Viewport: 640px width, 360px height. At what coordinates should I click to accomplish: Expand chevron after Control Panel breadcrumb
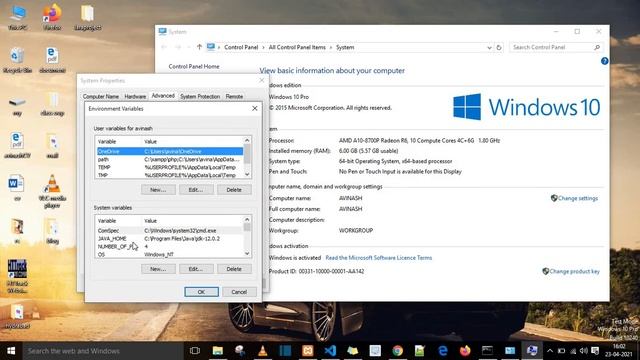[x=263, y=47]
